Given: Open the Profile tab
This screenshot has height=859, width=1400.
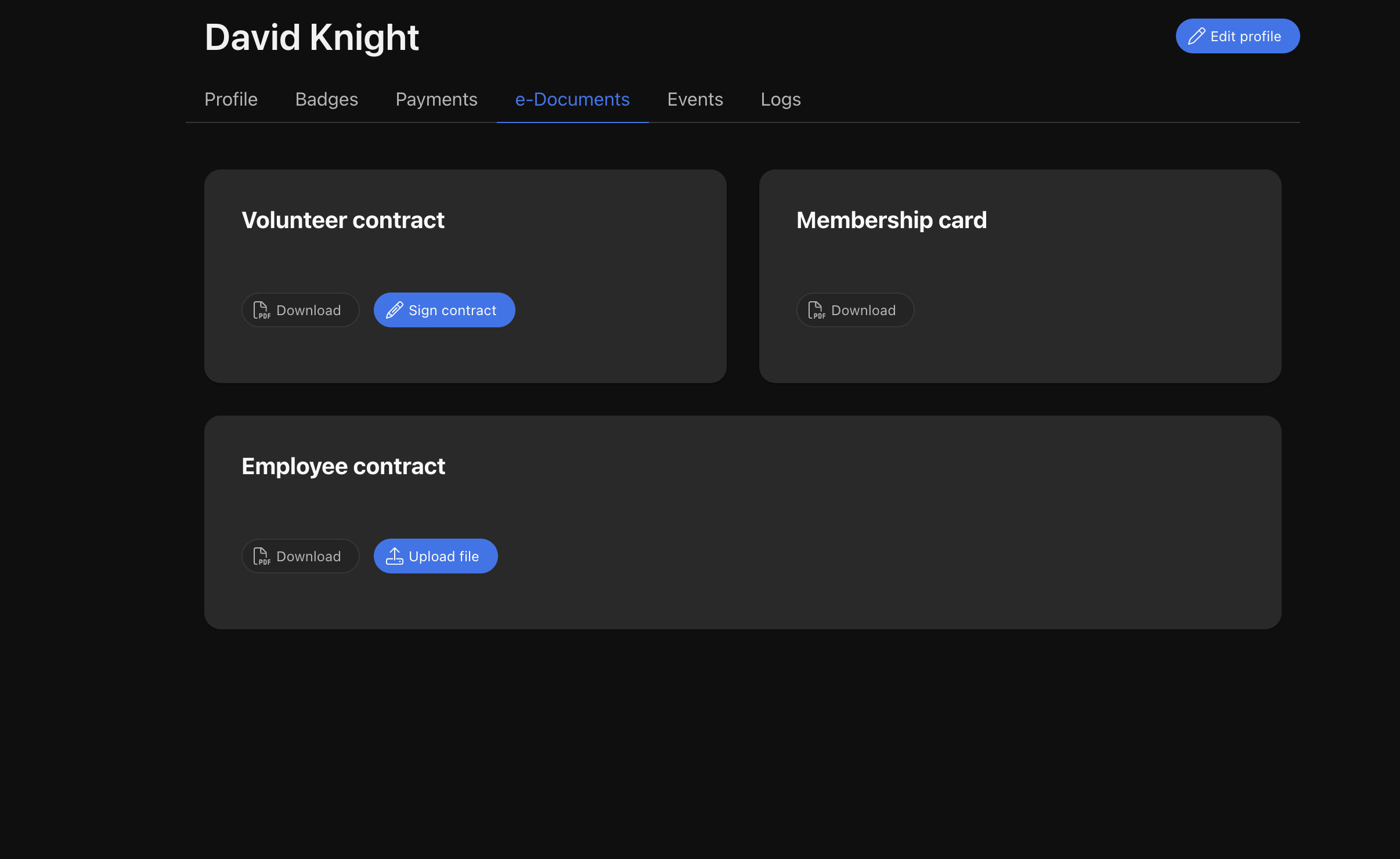Looking at the screenshot, I should 231,99.
